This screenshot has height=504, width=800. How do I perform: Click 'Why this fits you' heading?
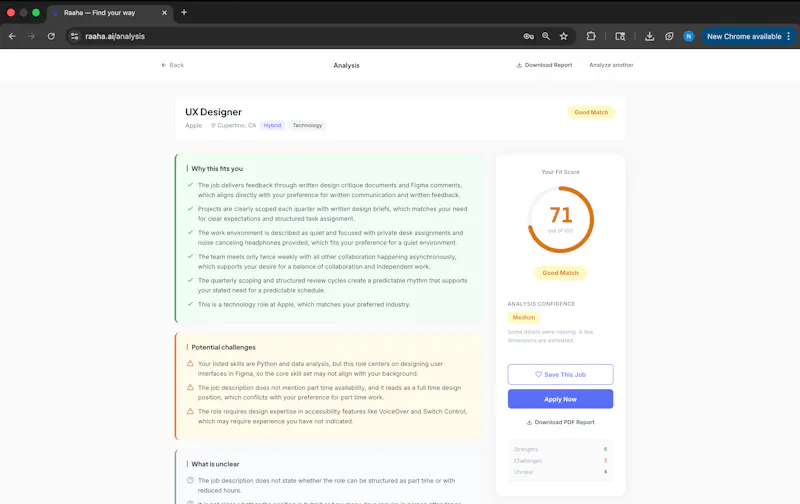tap(217, 168)
